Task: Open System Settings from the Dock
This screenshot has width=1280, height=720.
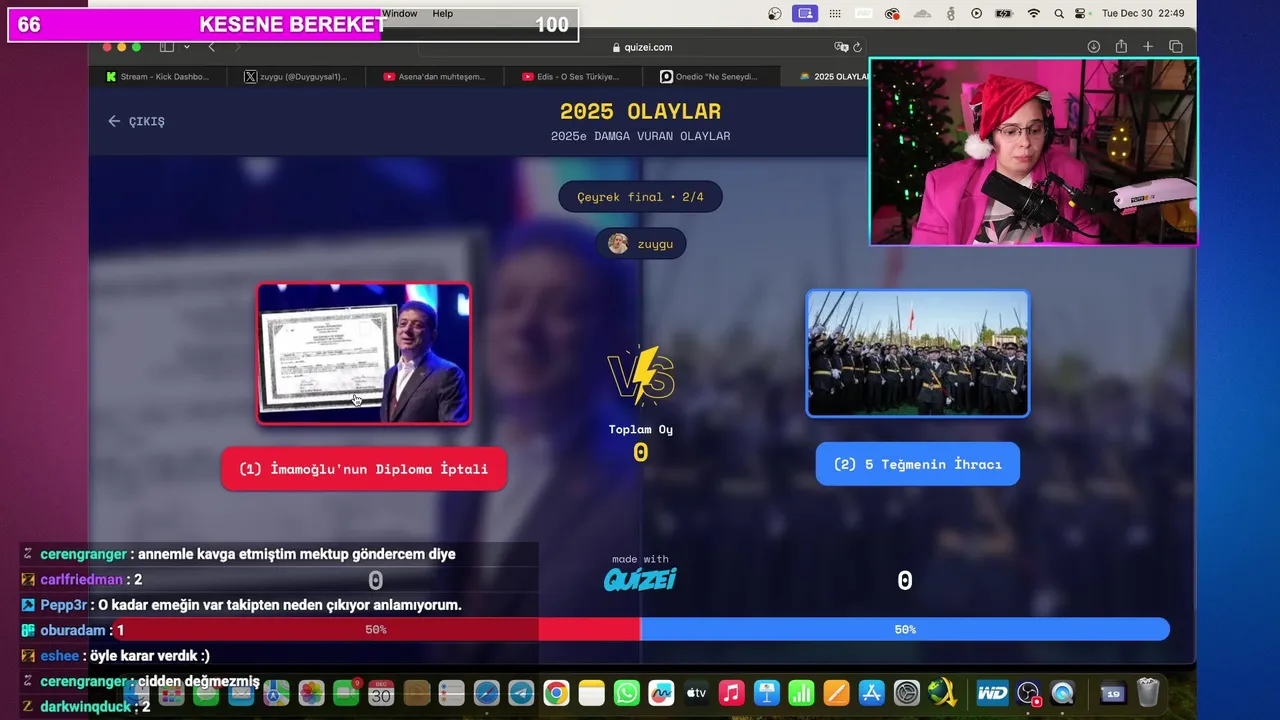Action: [907, 693]
